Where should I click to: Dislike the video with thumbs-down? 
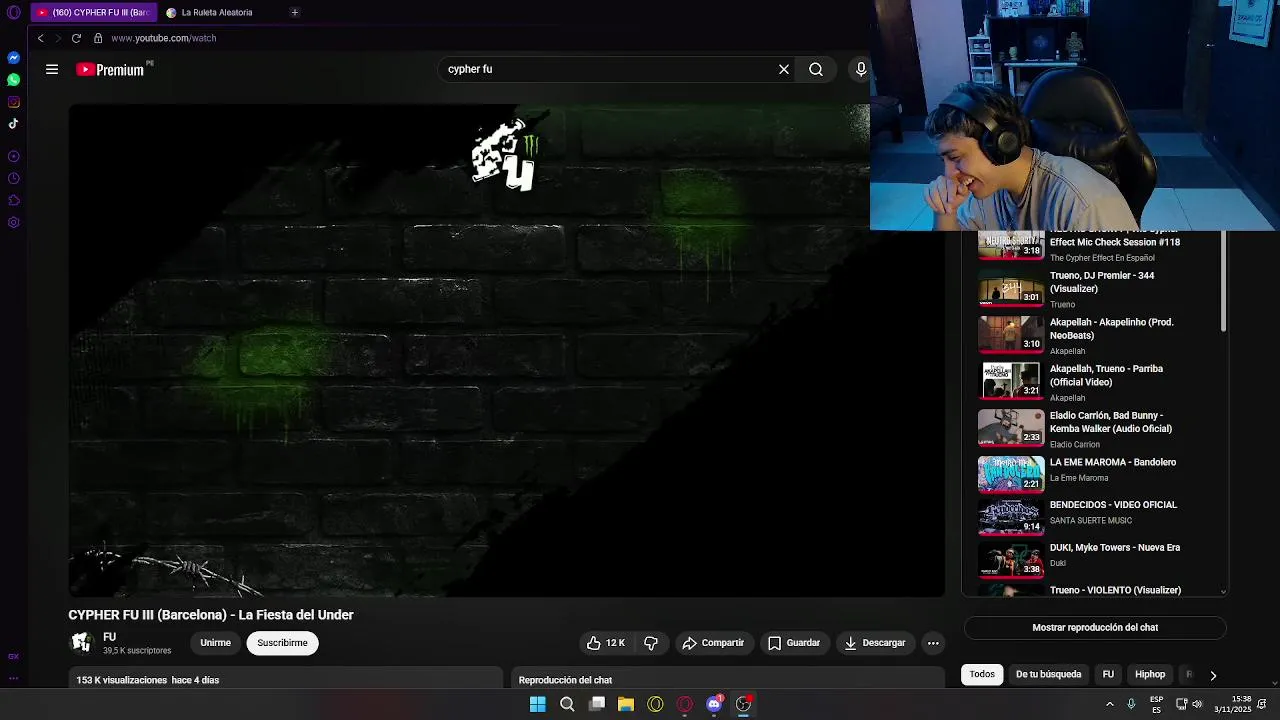651,643
